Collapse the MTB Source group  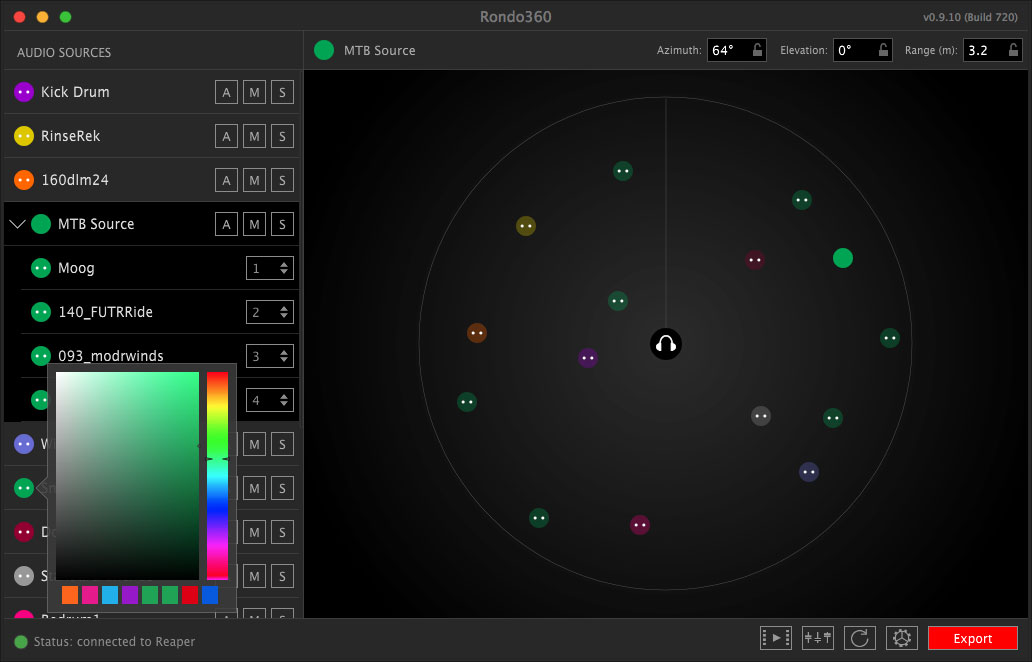tap(16, 224)
